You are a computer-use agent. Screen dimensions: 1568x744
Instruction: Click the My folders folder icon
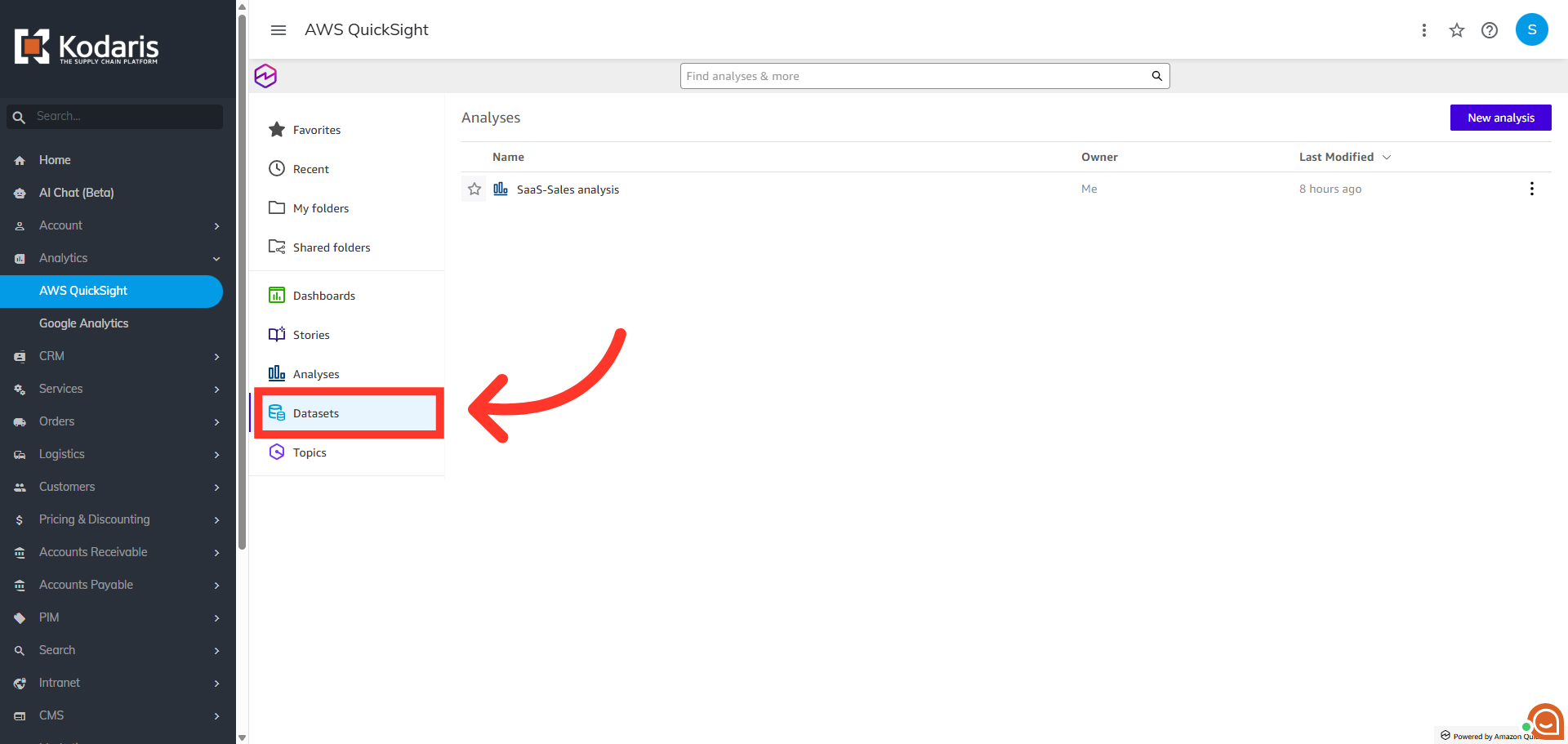(277, 207)
